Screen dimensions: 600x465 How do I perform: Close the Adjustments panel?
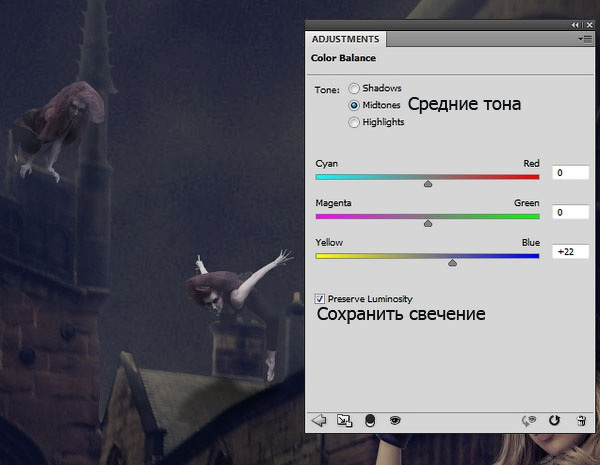pos(590,25)
